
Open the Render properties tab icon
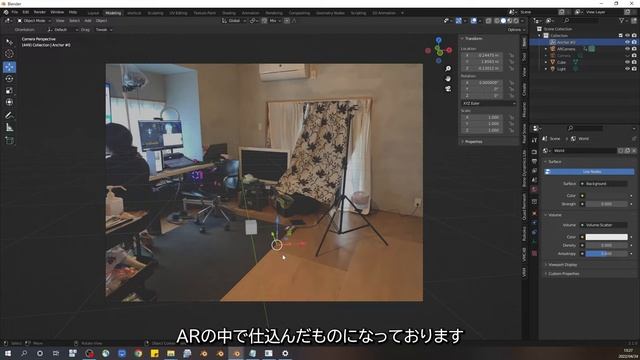[x=534, y=152]
